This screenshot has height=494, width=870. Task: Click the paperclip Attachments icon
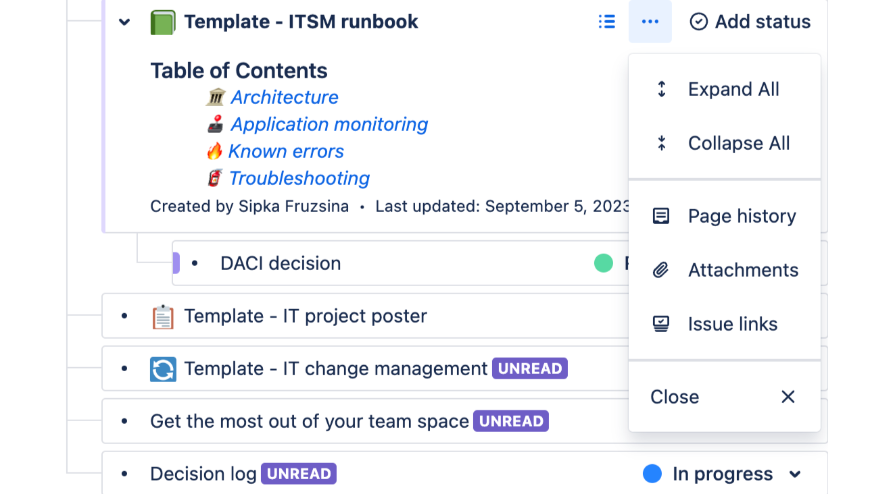point(661,270)
